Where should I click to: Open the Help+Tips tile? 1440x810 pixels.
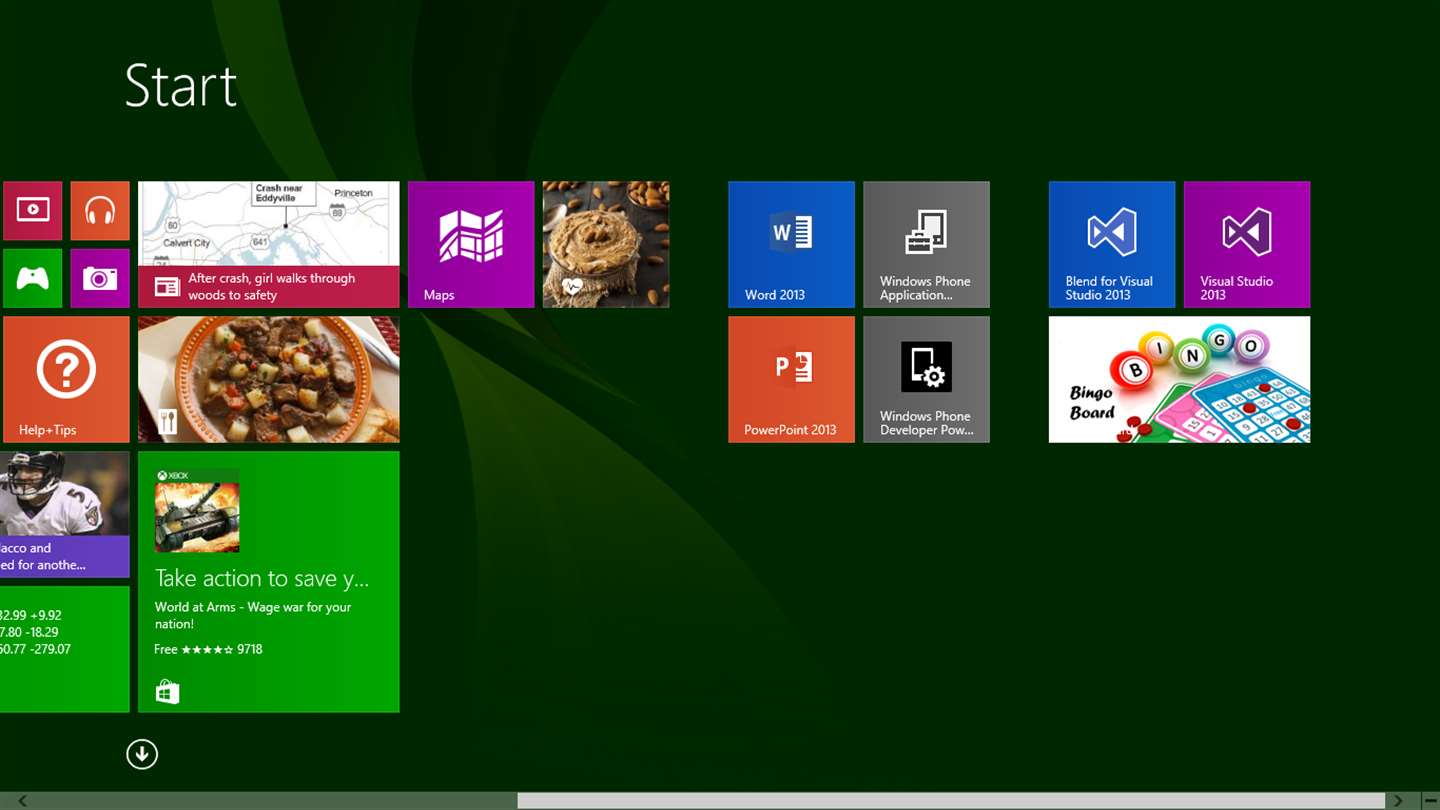coord(66,379)
